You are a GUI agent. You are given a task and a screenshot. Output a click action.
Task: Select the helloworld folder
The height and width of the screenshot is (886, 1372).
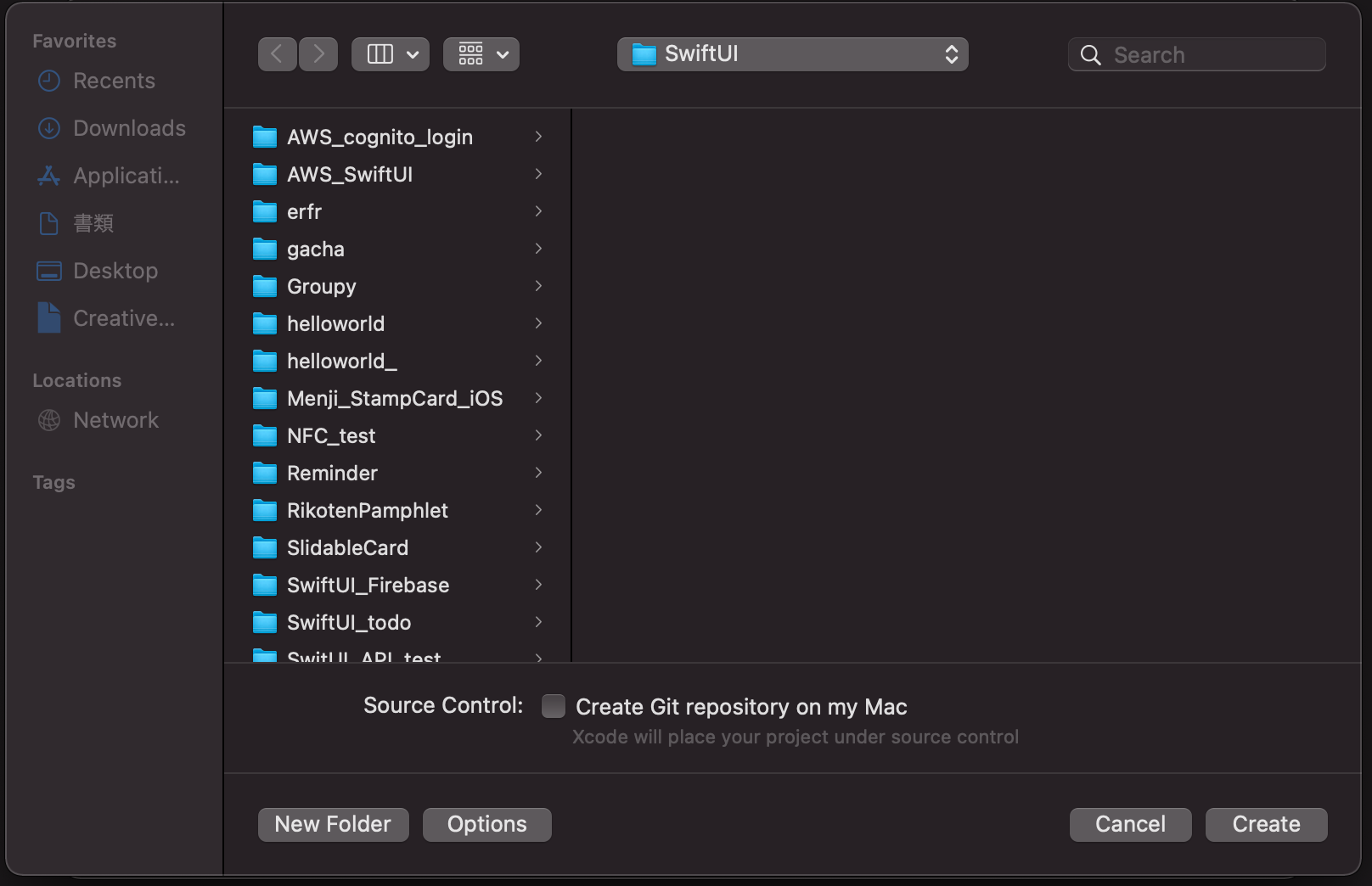tap(397, 323)
